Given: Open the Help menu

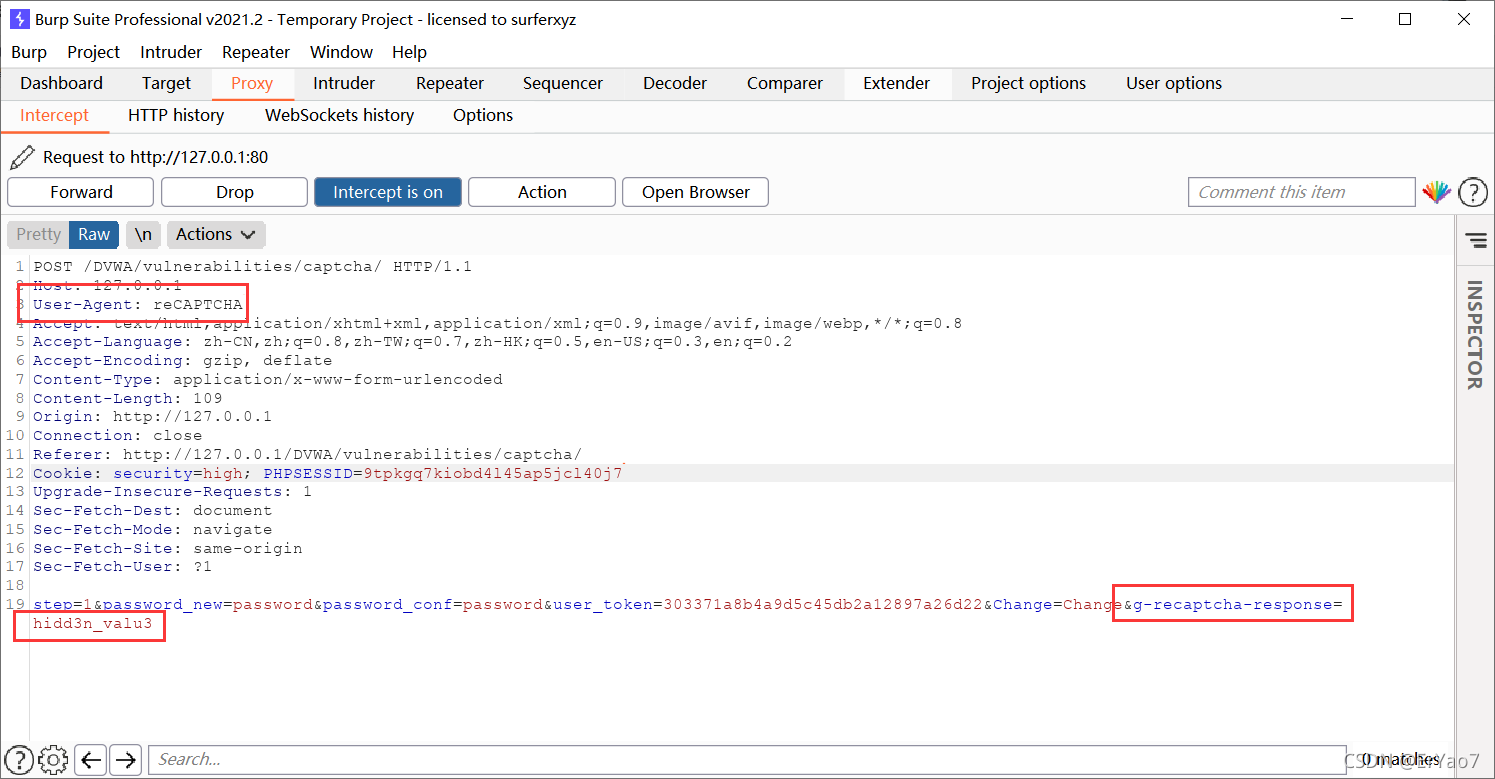Looking at the screenshot, I should (409, 52).
